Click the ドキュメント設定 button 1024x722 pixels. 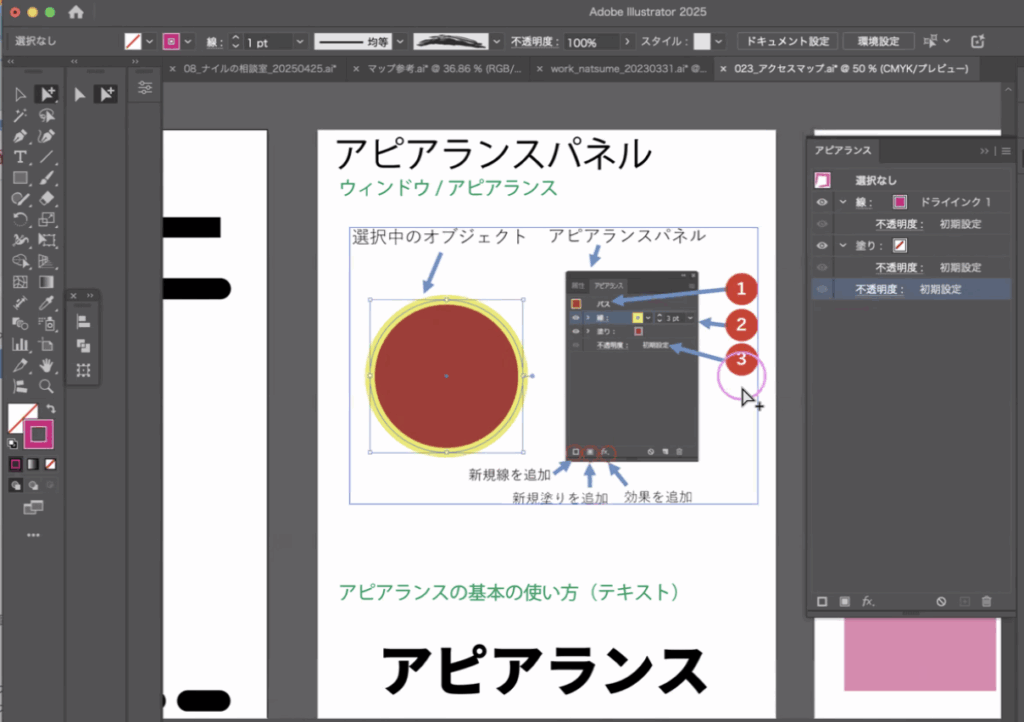point(785,42)
